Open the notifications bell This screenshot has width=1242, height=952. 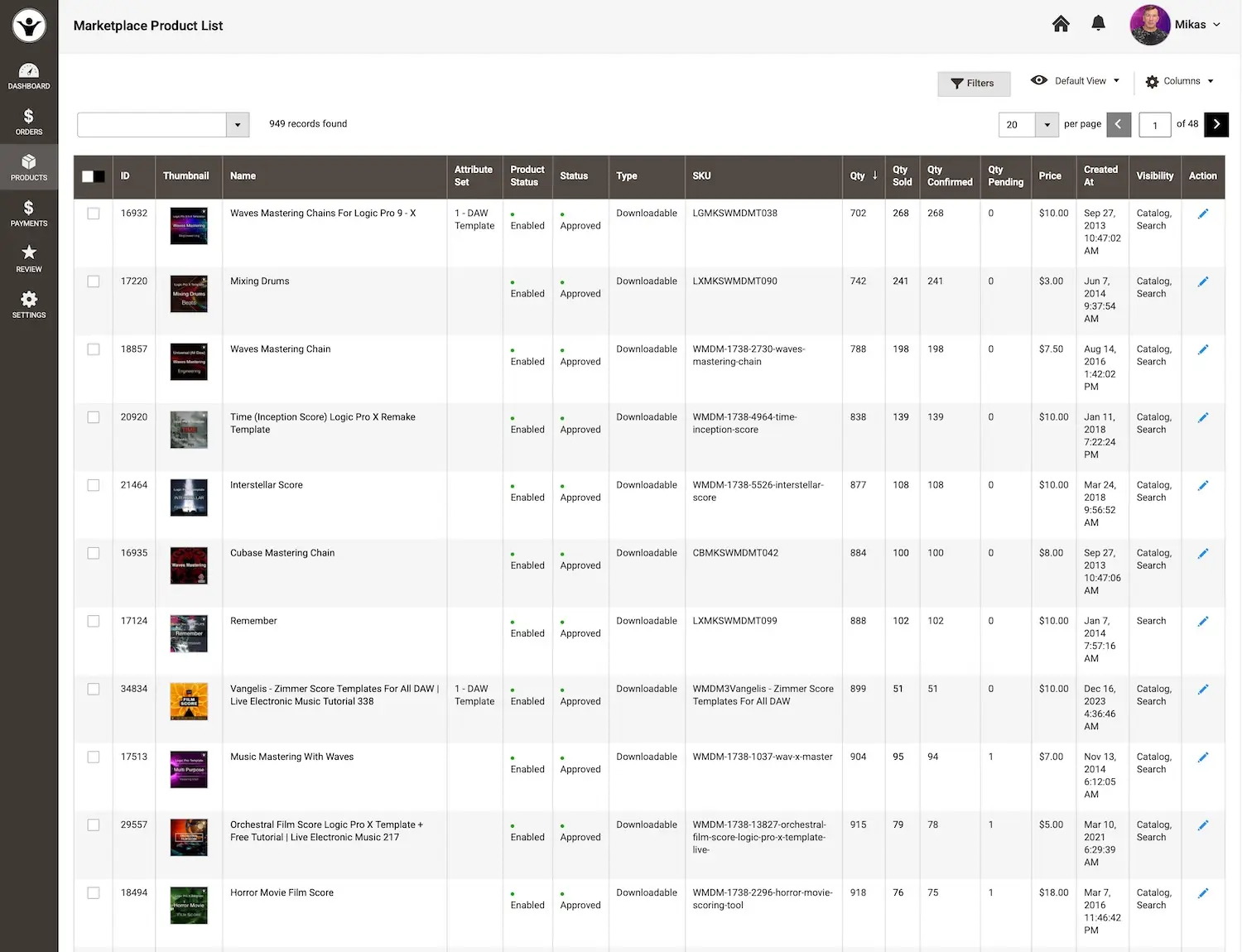click(1098, 24)
